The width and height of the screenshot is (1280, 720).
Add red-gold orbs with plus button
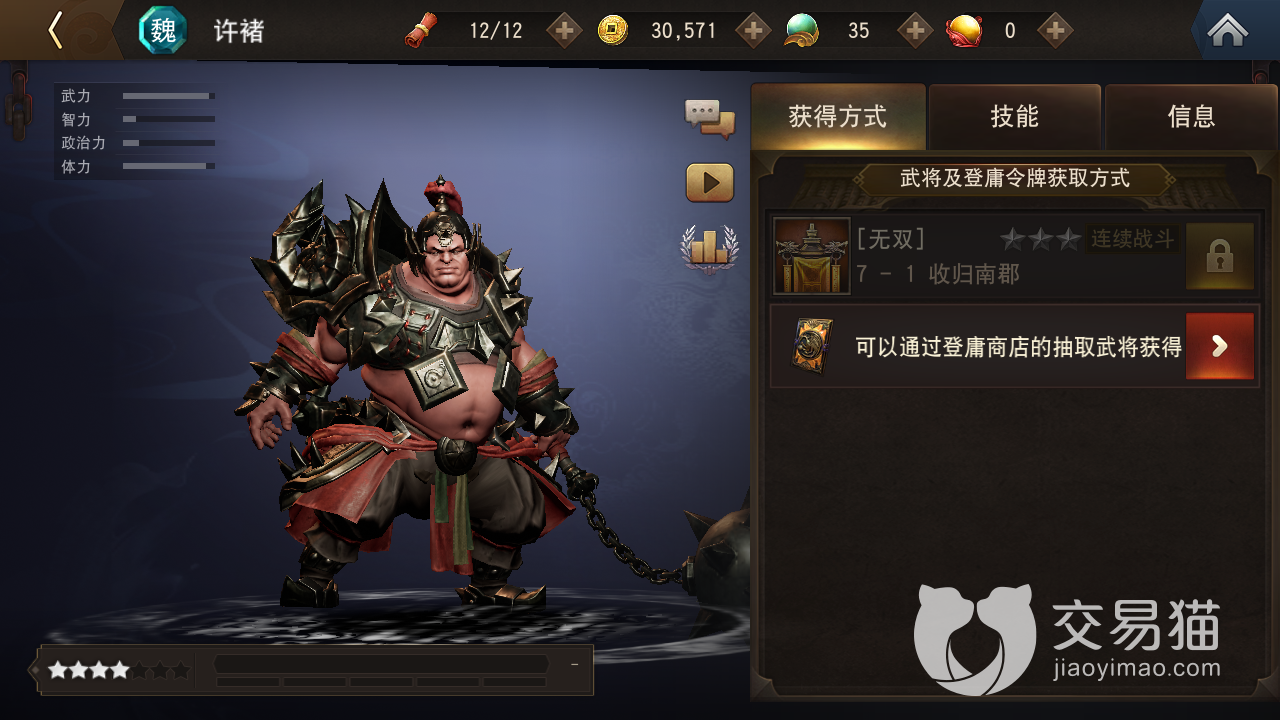(x=1055, y=31)
